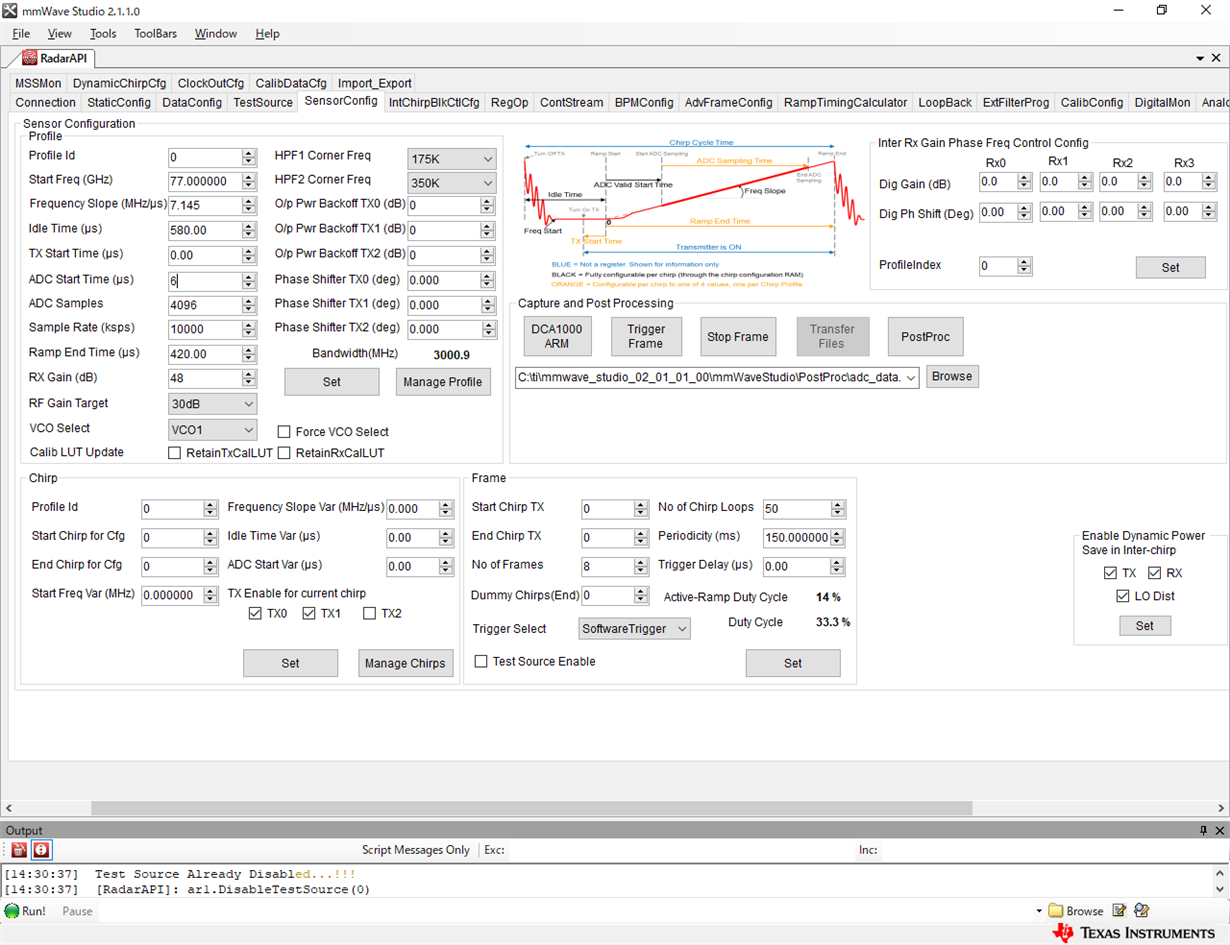Open the DynamicChirpCfg tab
Viewport: 1230px width, 945px height.
pyautogui.click(x=120, y=83)
